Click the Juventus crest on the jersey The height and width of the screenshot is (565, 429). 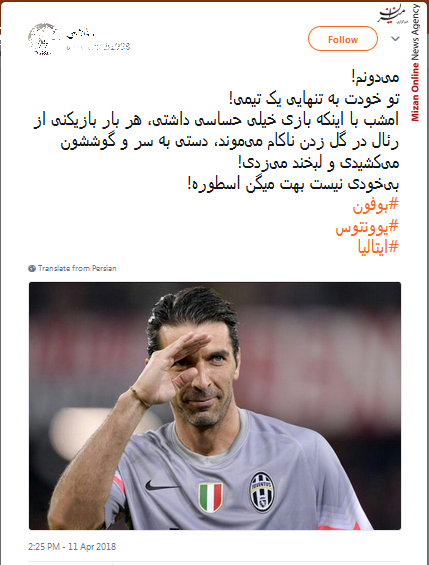[x=262, y=491]
